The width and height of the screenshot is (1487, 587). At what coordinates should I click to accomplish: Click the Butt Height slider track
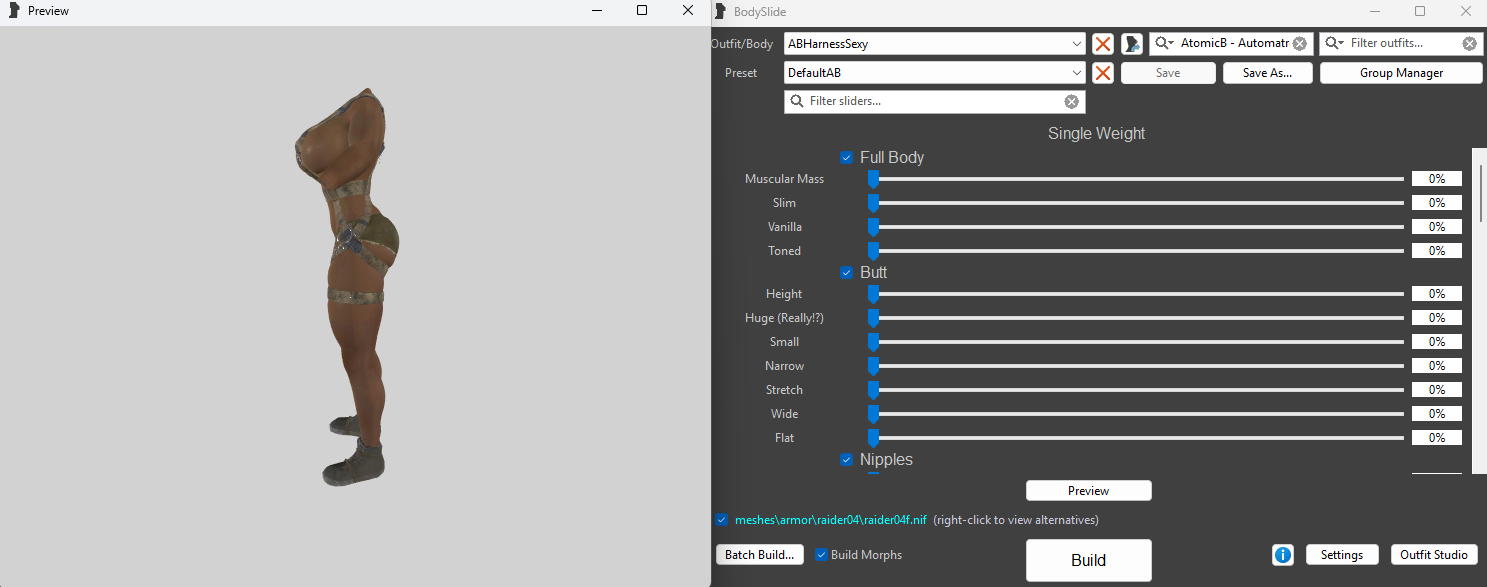(x=1136, y=294)
